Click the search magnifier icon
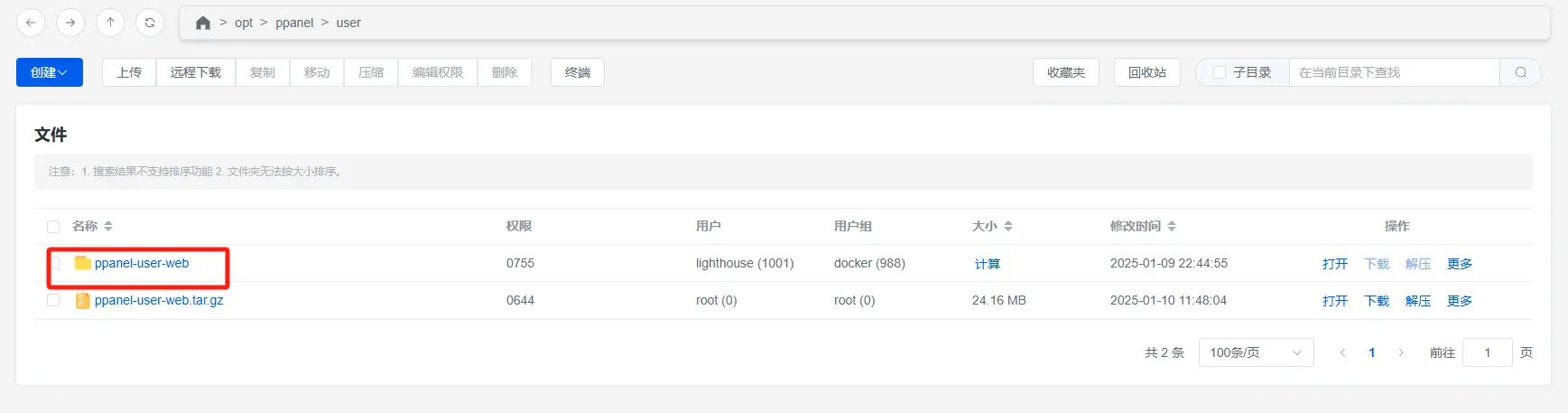 (x=1521, y=72)
